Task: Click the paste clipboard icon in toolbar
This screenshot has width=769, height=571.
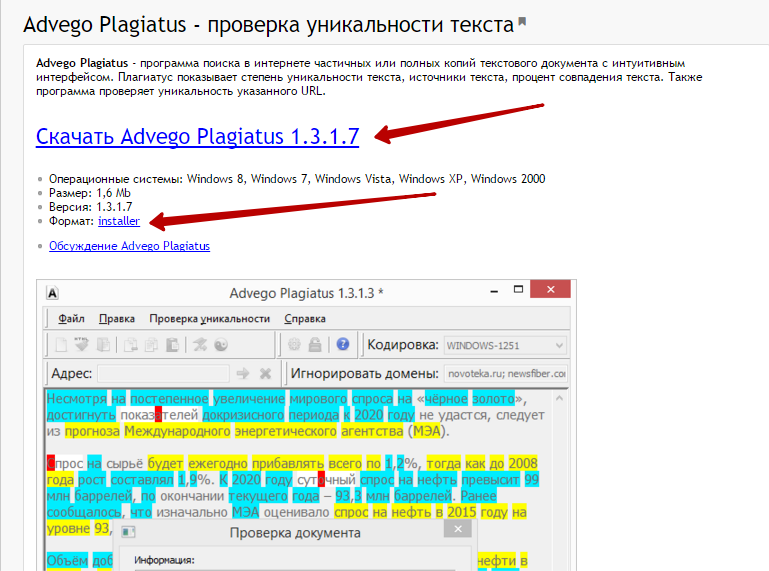Action: (x=172, y=345)
